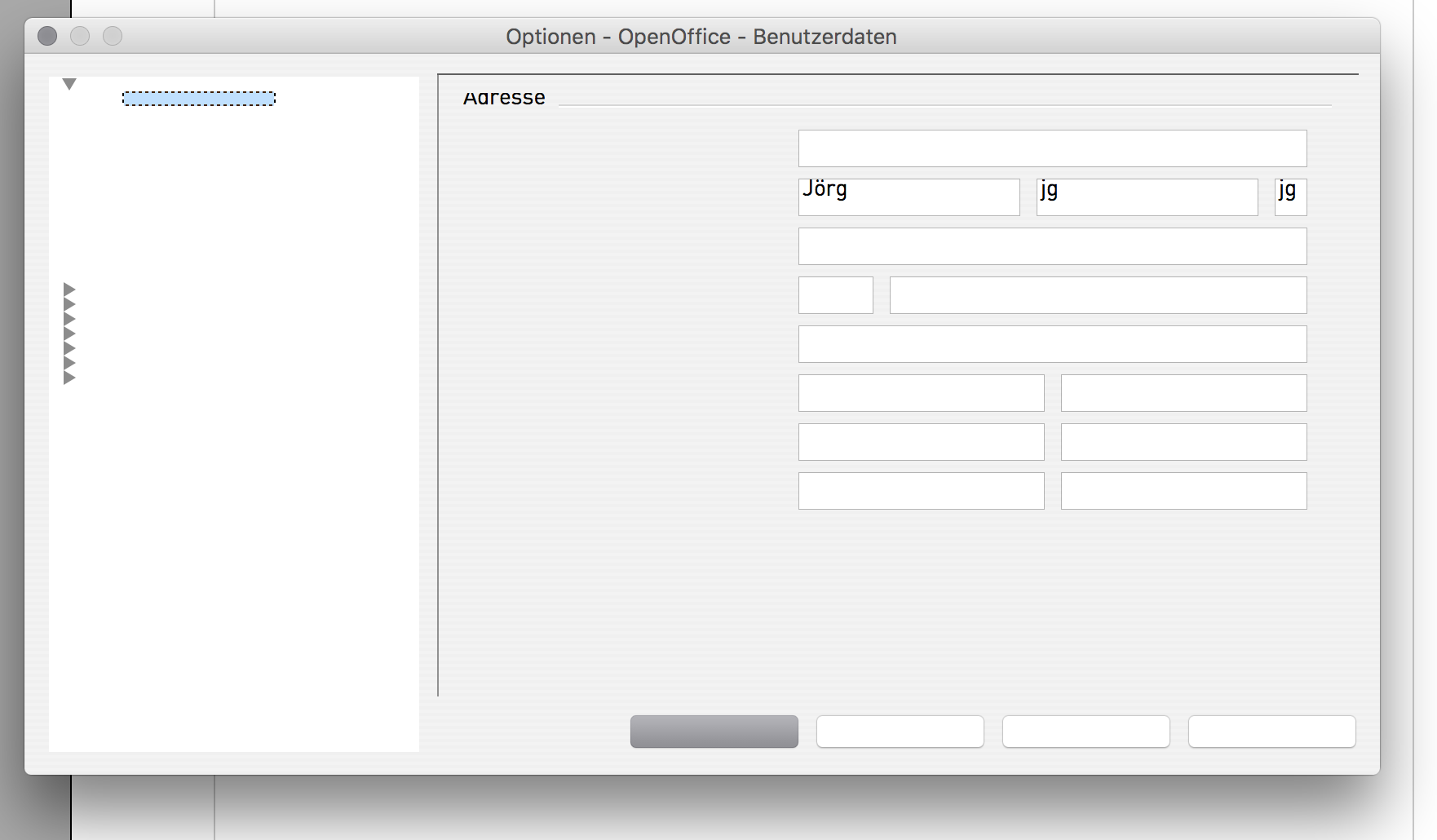Click the field right of the small postal box
The image size is (1437, 840).
(1098, 295)
